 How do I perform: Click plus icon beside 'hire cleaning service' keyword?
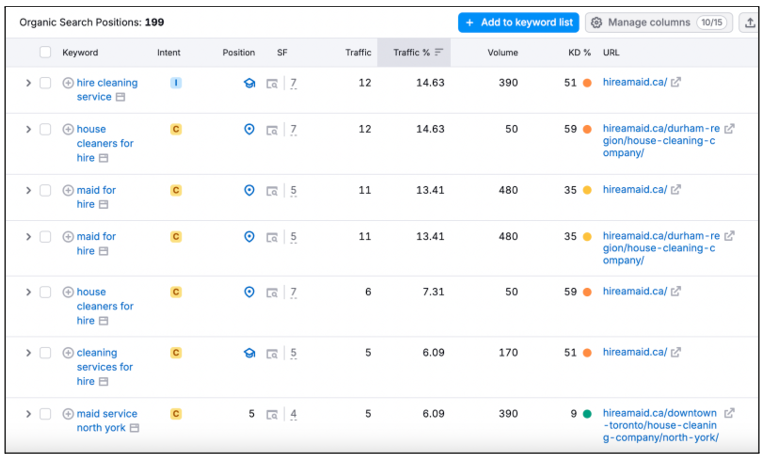(68, 83)
